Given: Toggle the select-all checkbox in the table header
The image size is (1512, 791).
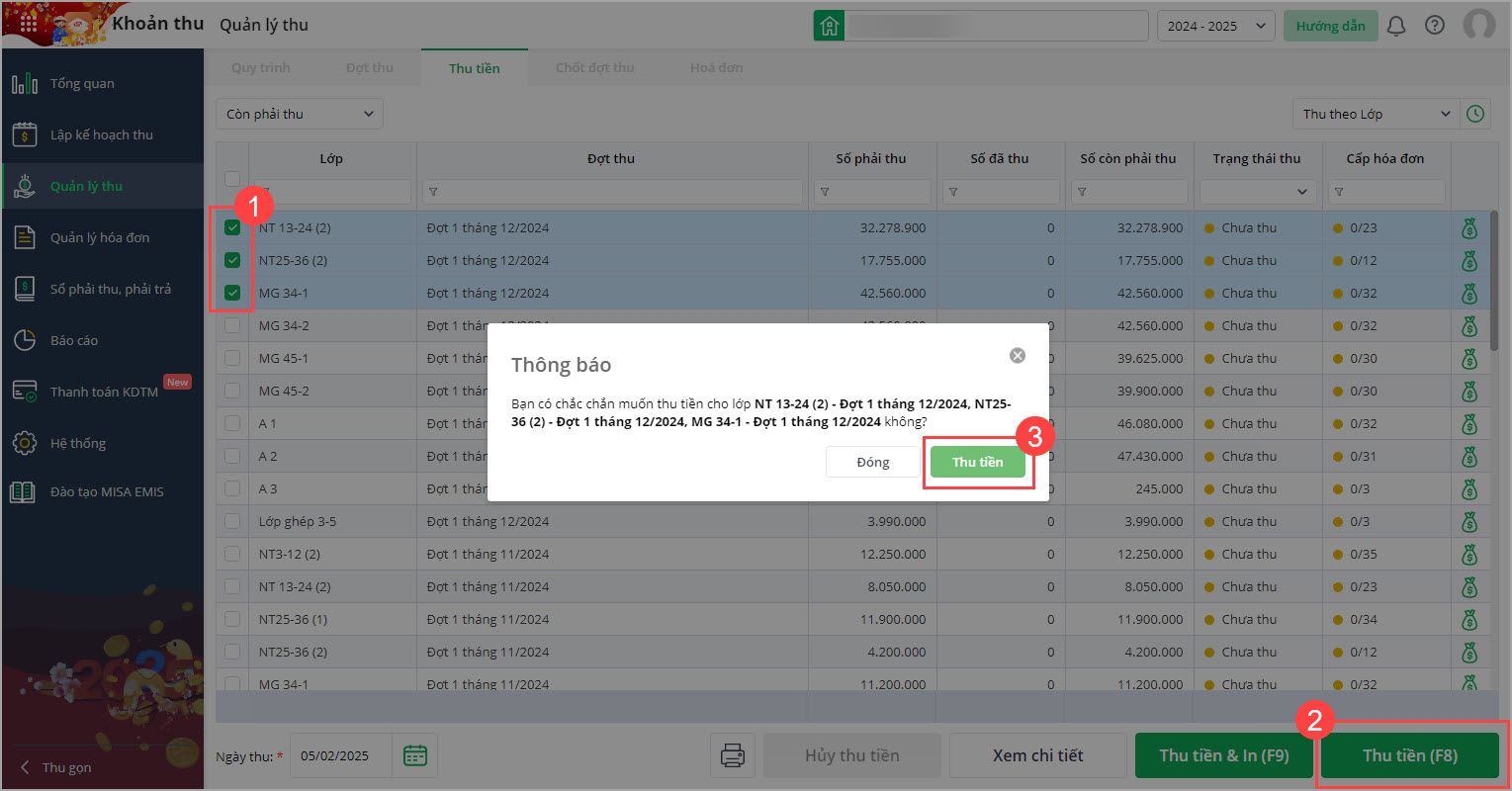Looking at the screenshot, I should pyautogui.click(x=232, y=179).
